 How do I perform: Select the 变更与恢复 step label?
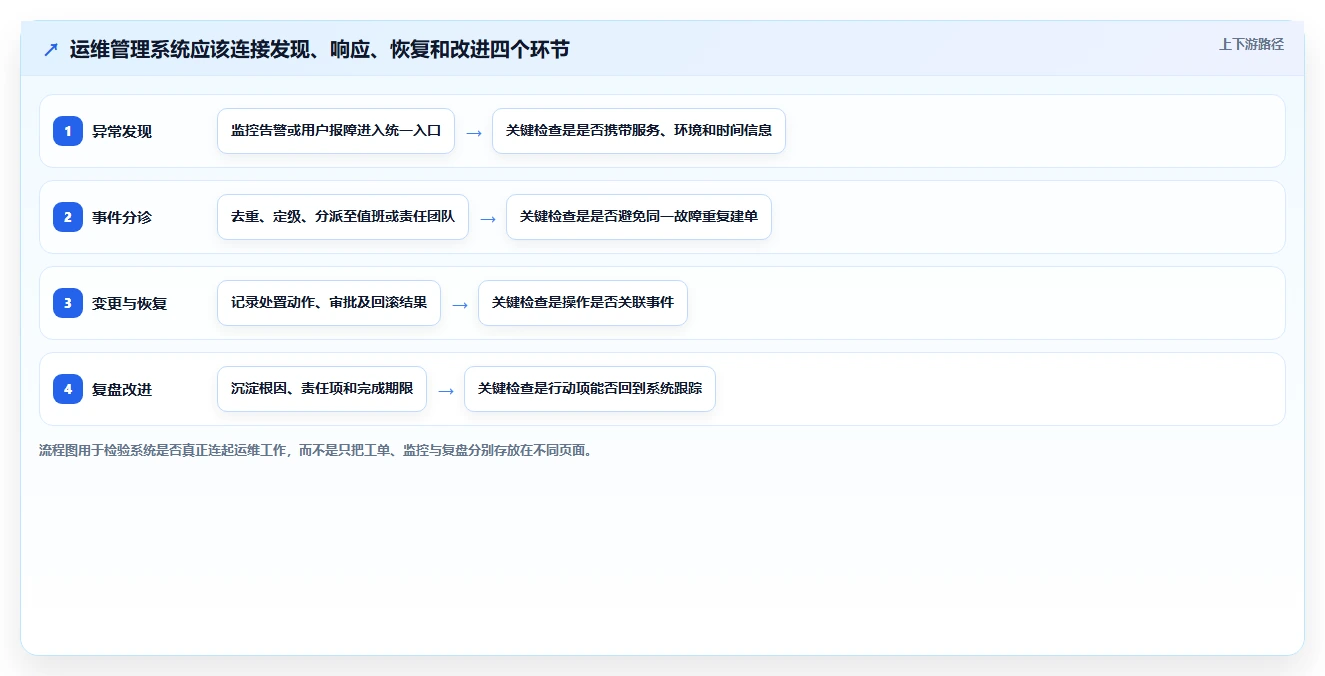[x=129, y=303]
